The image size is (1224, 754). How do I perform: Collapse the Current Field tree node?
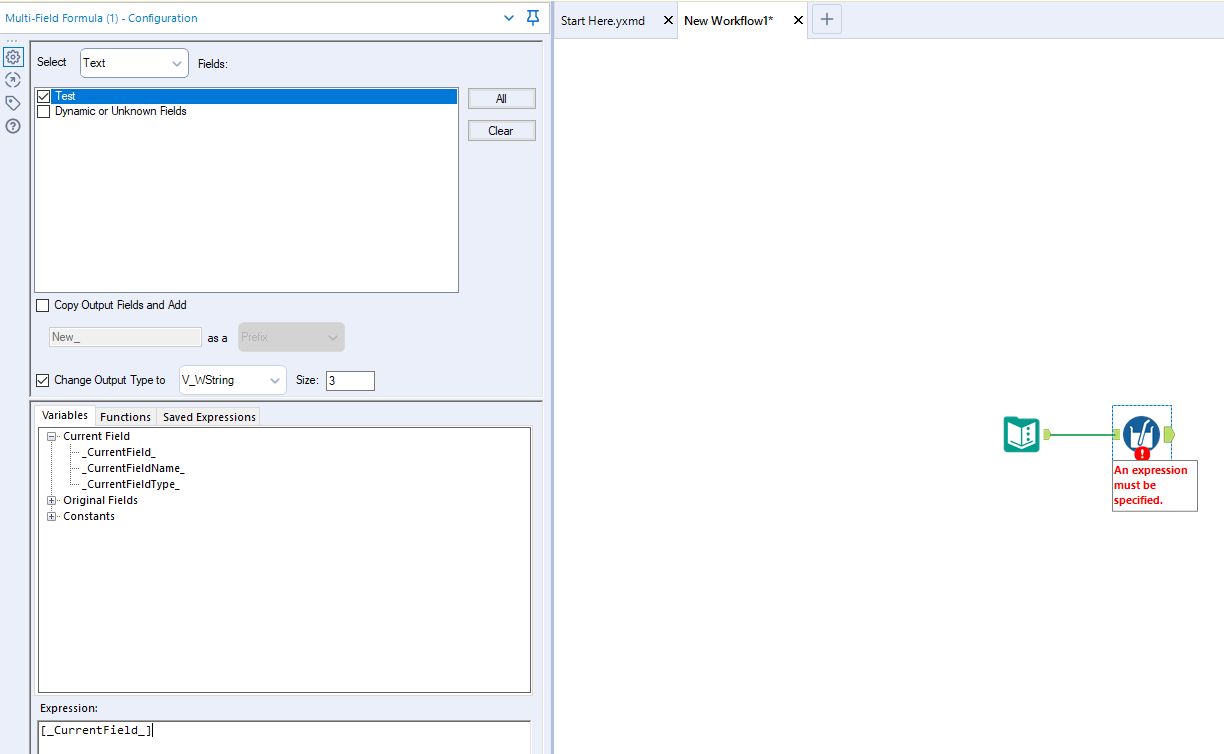pyautogui.click(x=51, y=436)
